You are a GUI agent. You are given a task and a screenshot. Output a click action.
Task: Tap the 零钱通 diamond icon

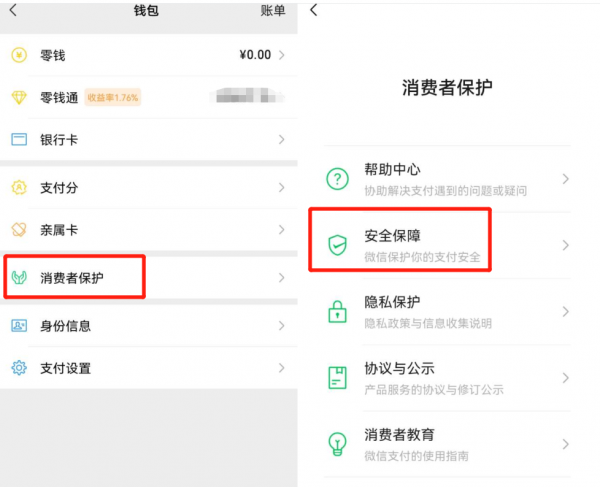(18, 98)
